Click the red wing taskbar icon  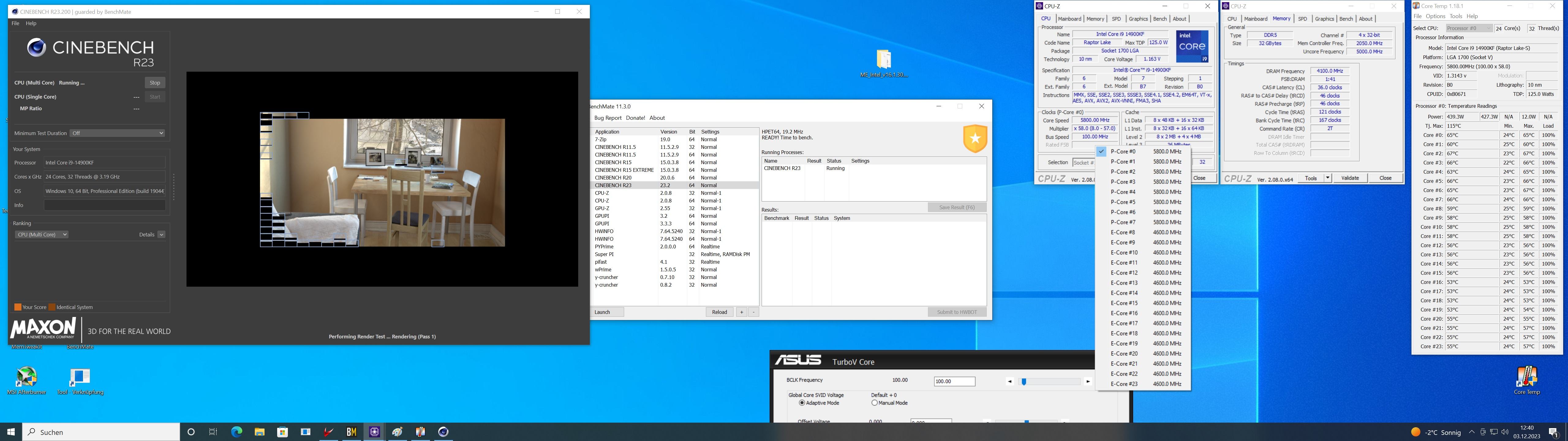tap(328, 432)
